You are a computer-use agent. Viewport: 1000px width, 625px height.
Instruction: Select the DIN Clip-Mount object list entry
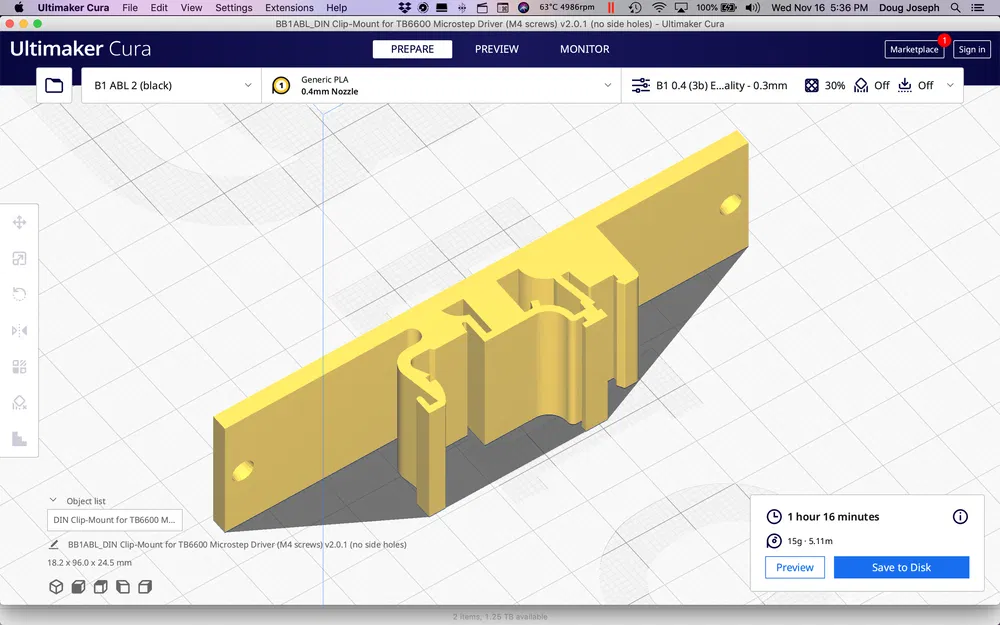[115, 520]
